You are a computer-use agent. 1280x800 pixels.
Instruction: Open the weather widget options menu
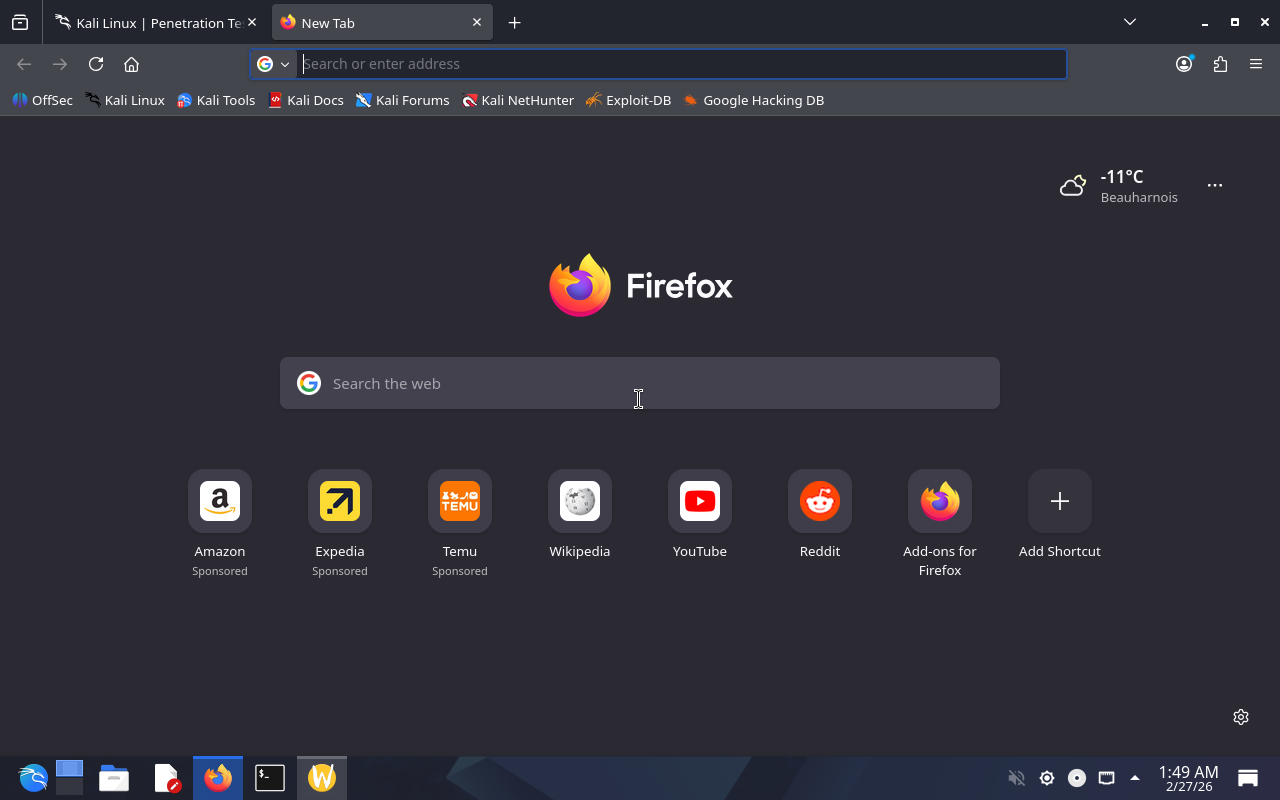point(1214,186)
